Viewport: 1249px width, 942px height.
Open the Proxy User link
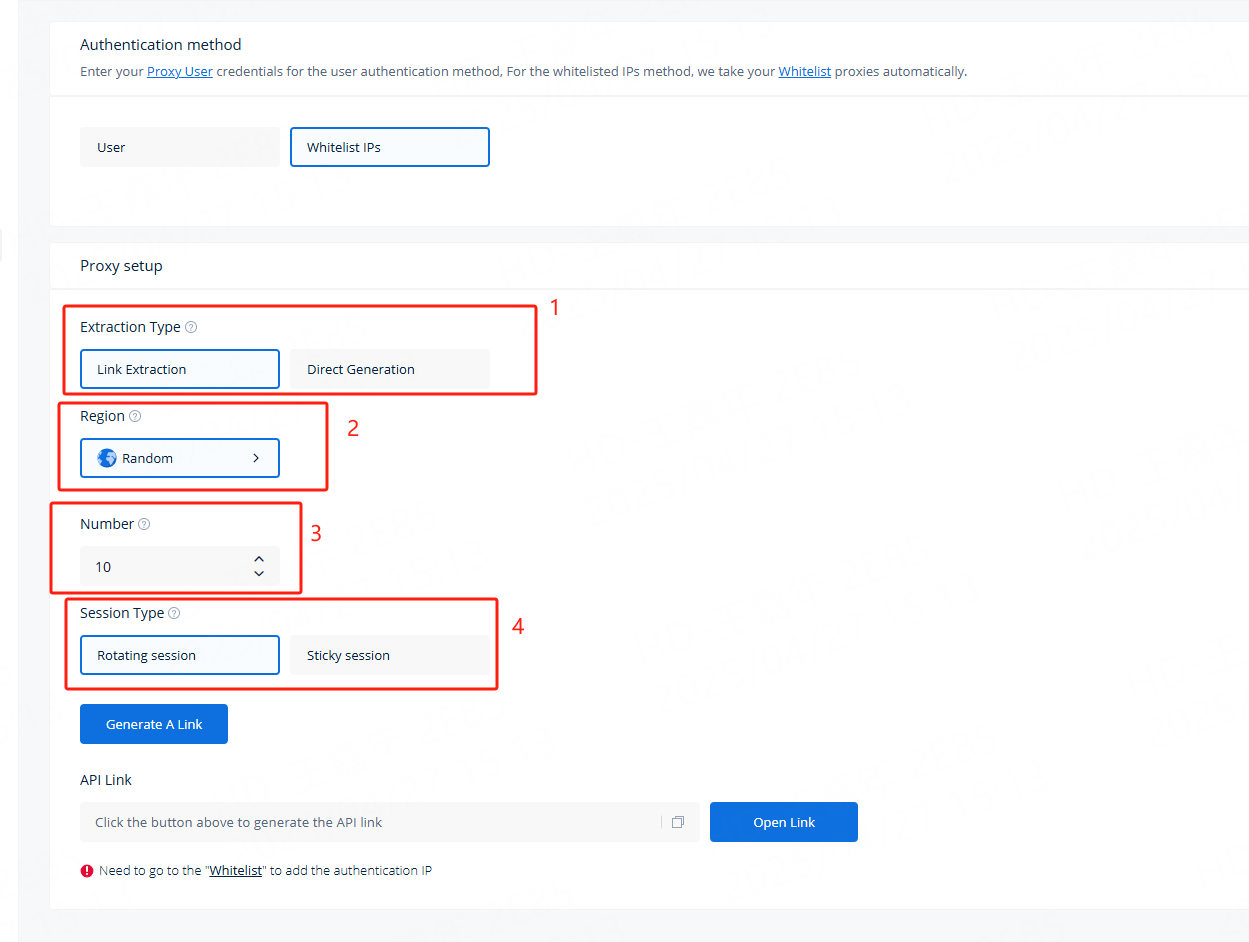click(180, 72)
